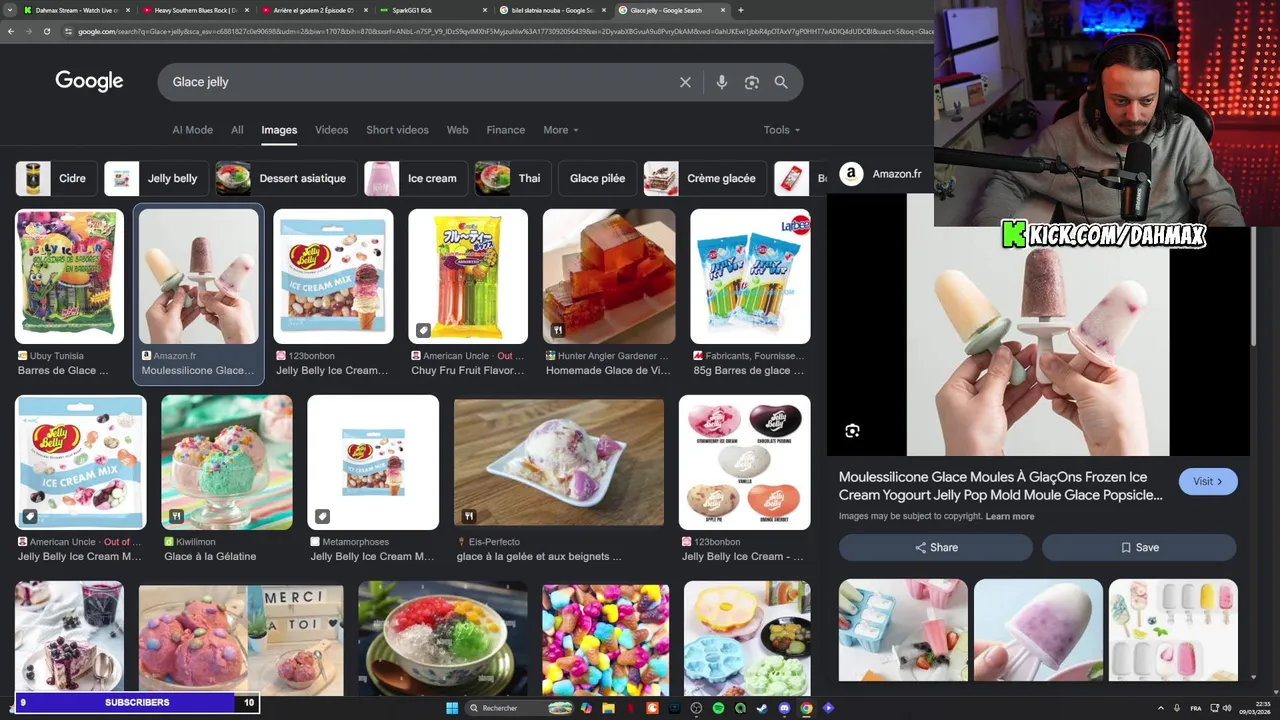Viewport: 1280px width, 720px height.
Task: Click in the Glace jelly search field
Action: coord(415,82)
